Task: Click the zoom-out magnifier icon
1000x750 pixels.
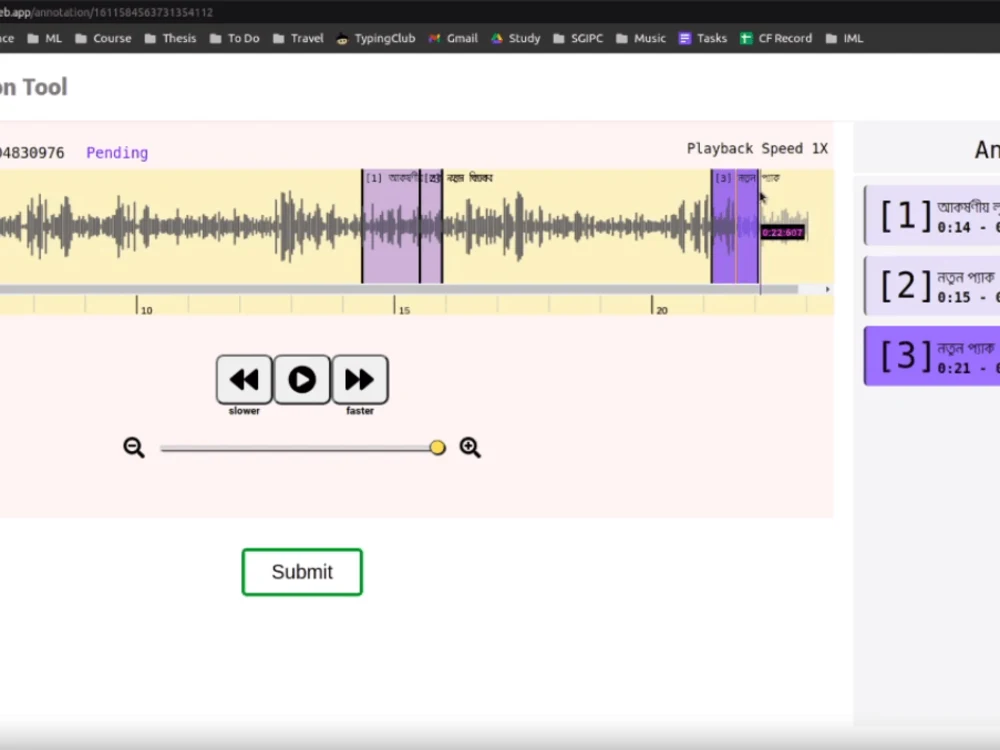Action: tap(134, 447)
